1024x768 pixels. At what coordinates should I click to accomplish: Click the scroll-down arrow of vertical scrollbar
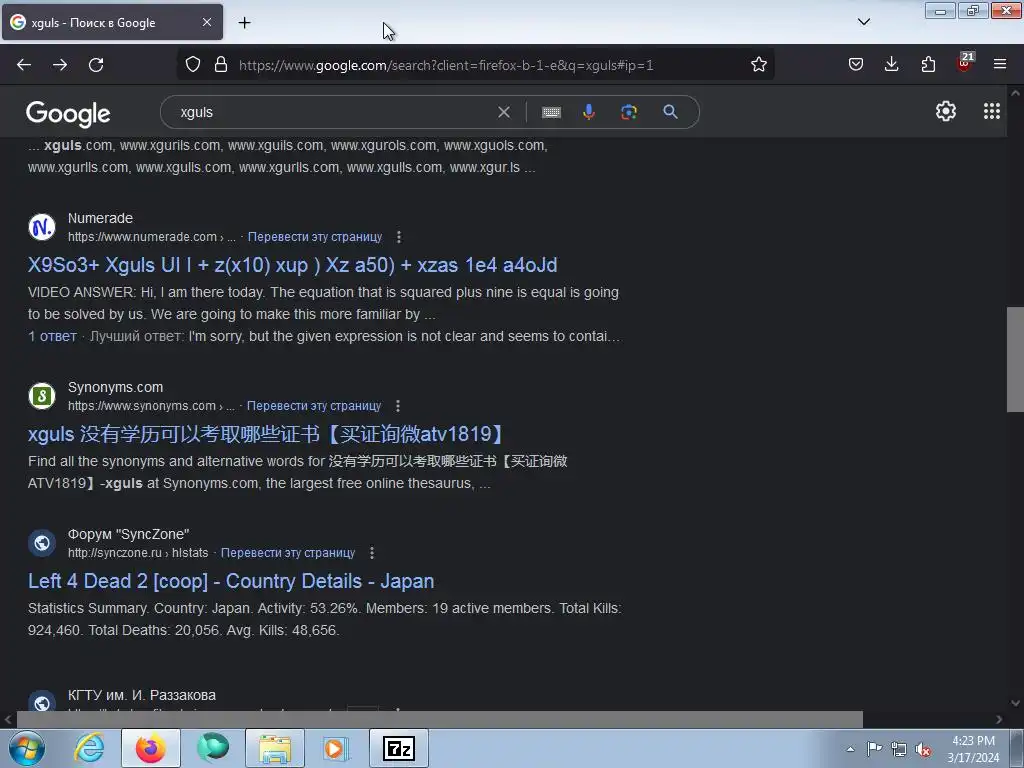(x=1015, y=703)
